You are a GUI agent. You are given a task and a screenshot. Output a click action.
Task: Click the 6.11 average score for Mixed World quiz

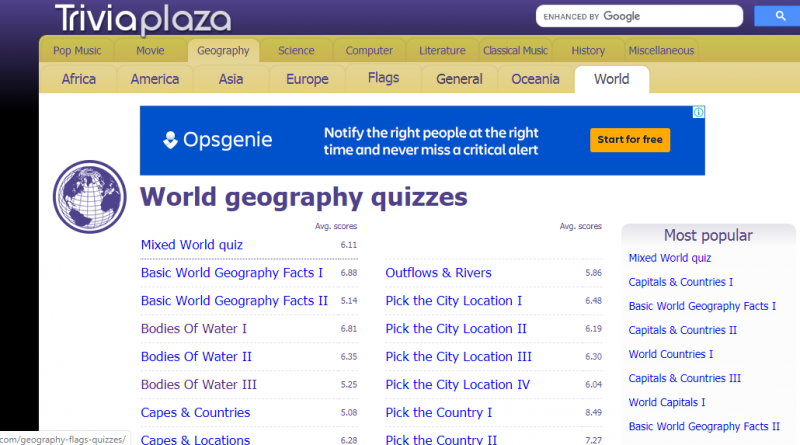point(349,245)
